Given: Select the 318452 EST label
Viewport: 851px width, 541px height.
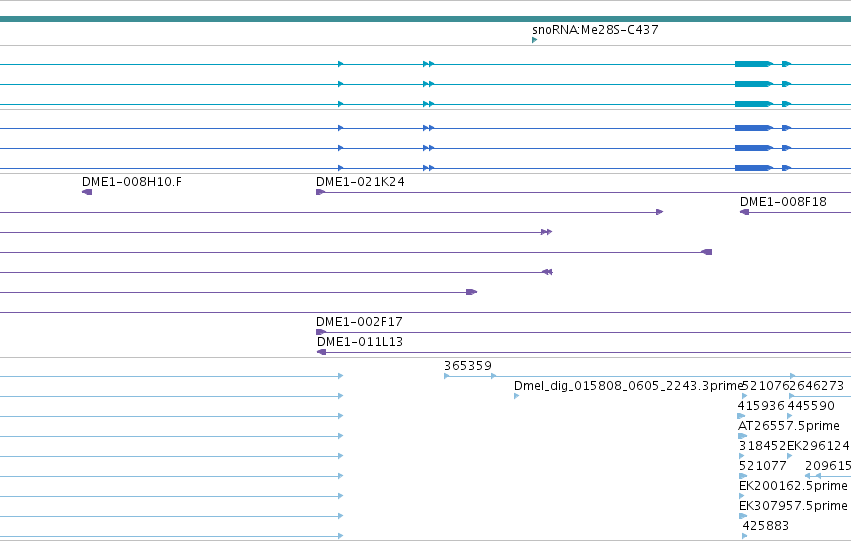Looking at the screenshot, I should tap(763, 446).
